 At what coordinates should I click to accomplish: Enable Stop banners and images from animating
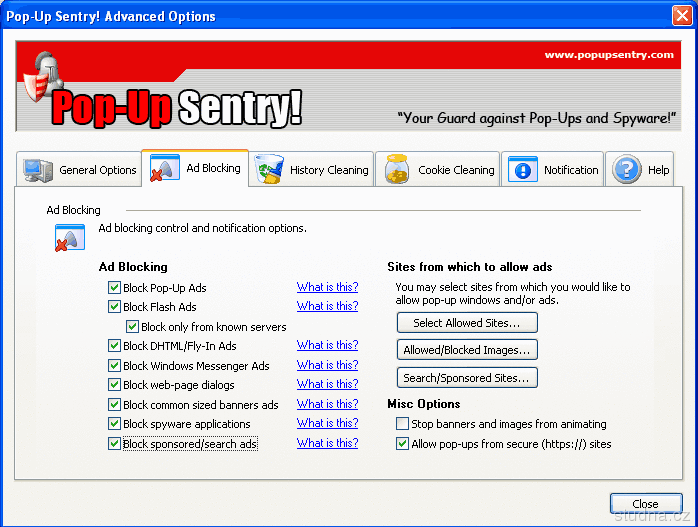tap(402, 424)
